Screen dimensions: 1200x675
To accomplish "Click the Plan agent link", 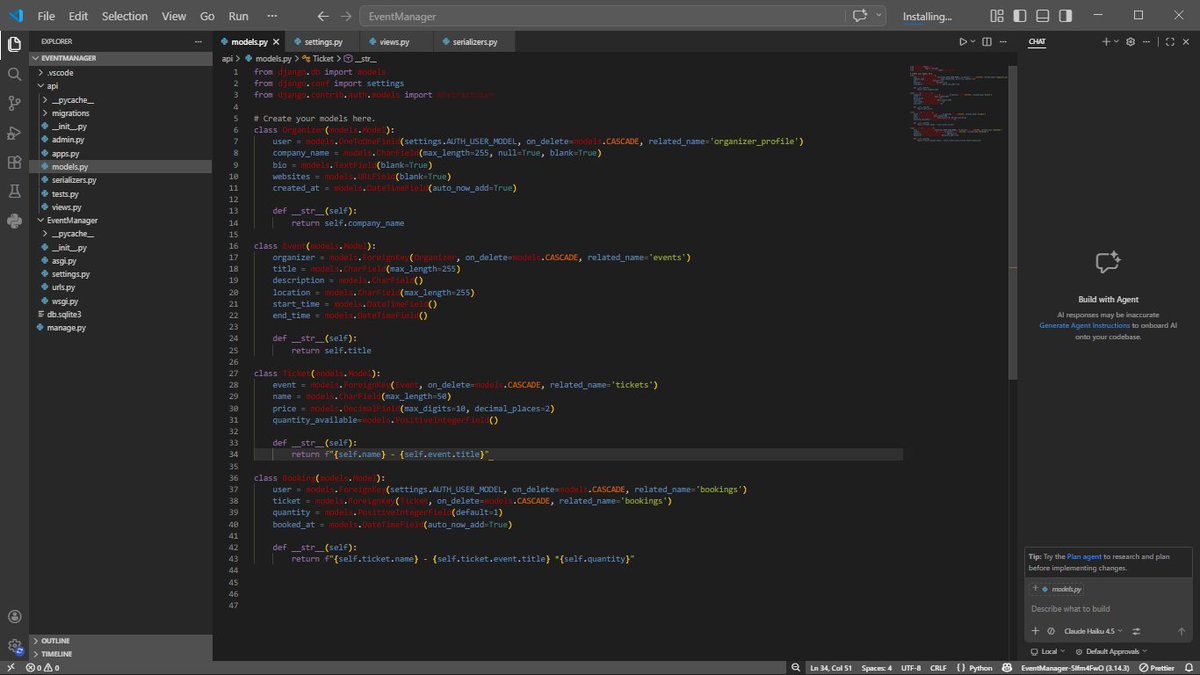I will point(1083,556).
